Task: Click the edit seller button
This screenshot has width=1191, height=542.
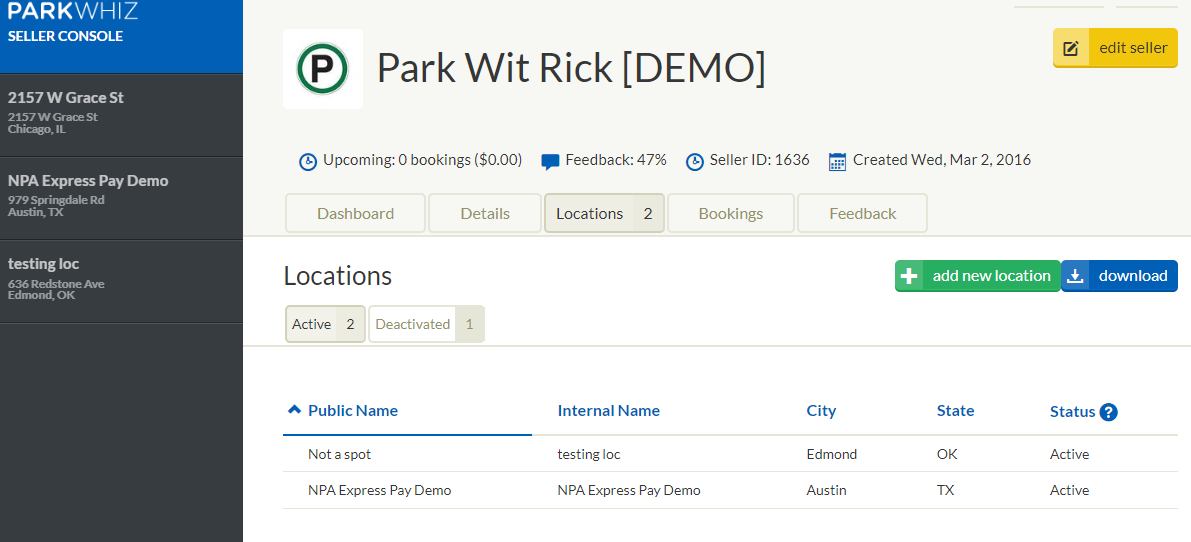Action: 1115,48
